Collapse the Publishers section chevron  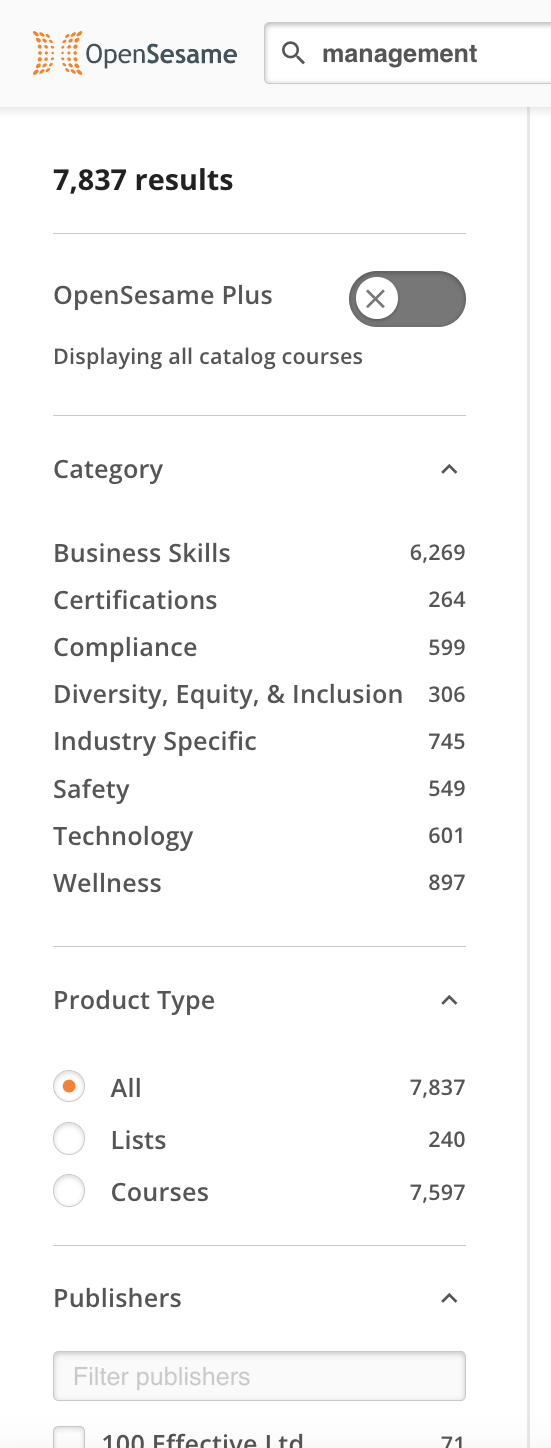pyautogui.click(x=449, y=1298)
